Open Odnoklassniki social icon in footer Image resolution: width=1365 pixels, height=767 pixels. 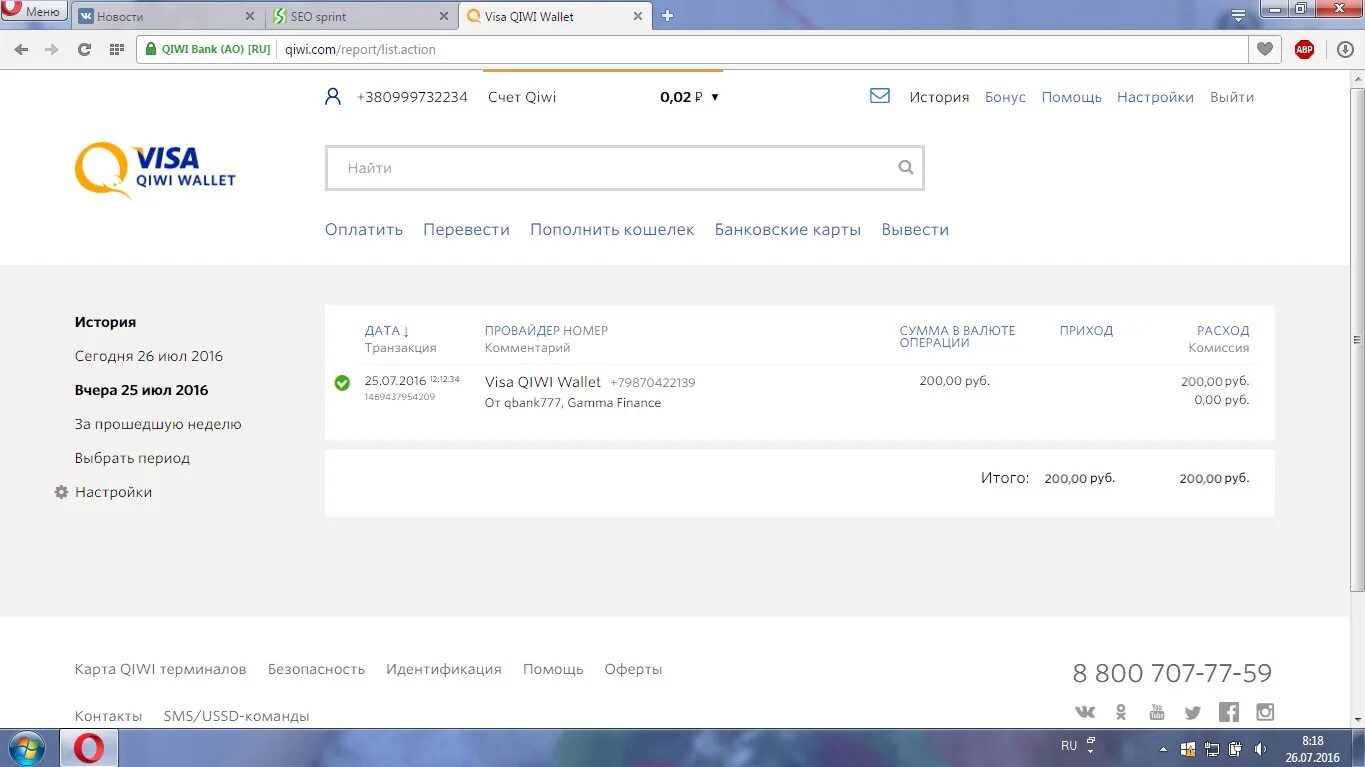click(x=1121, y=712)
